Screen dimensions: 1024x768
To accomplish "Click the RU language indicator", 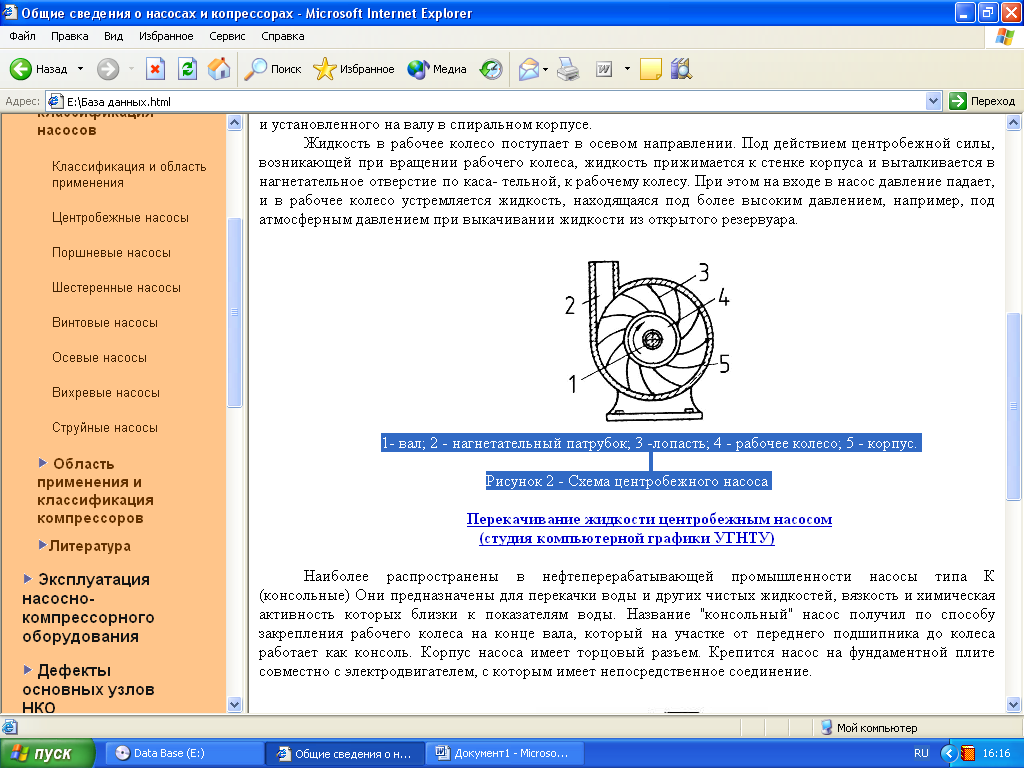I will click(x=921, y=754).
